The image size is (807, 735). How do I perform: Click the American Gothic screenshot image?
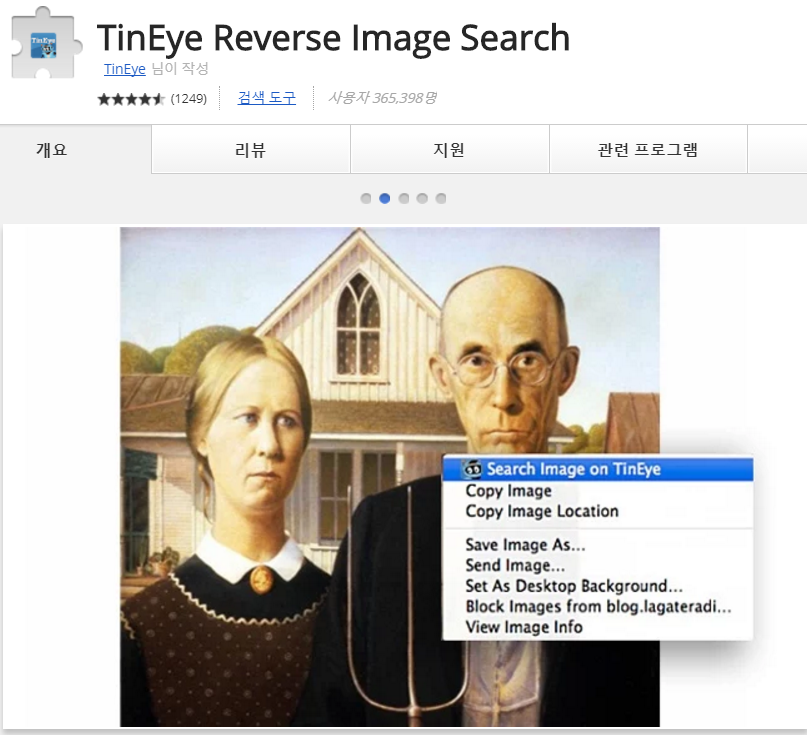(x=390, y=477)
